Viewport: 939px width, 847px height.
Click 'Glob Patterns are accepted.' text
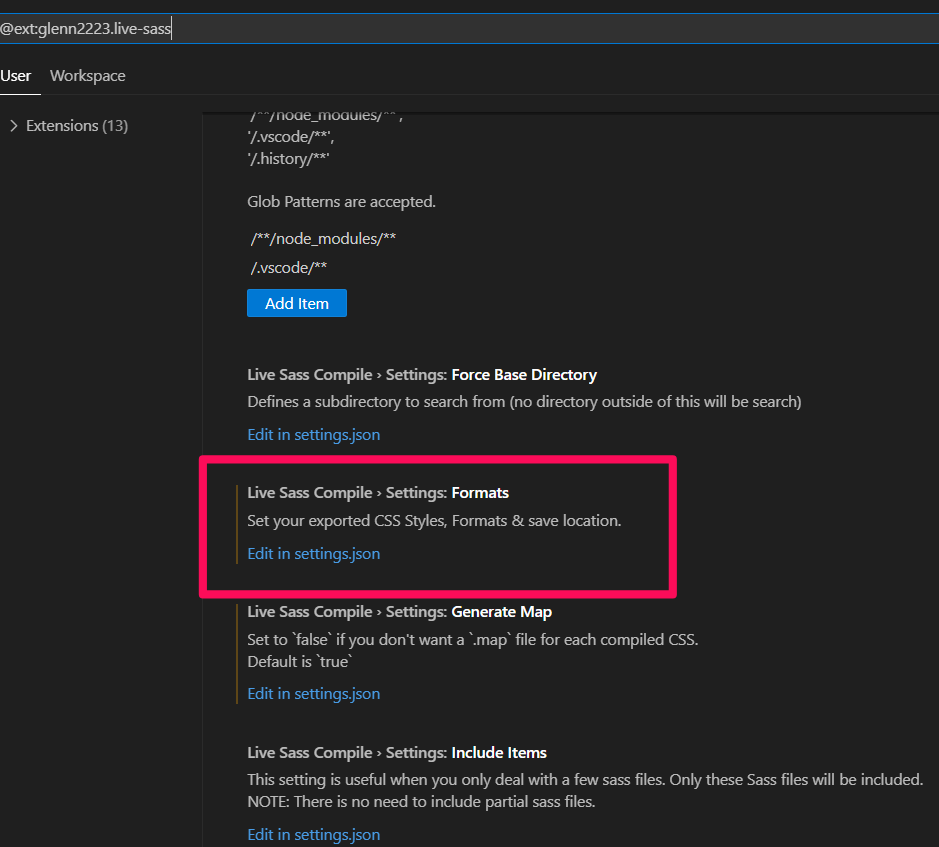pos(341,202)
